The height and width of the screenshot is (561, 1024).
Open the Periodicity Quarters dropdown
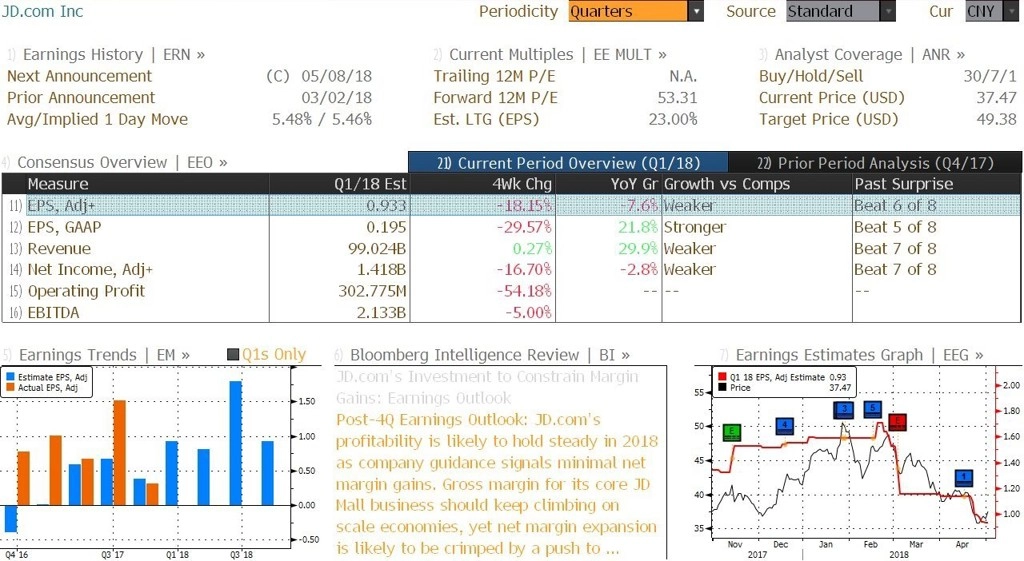[x=635, y=11]
